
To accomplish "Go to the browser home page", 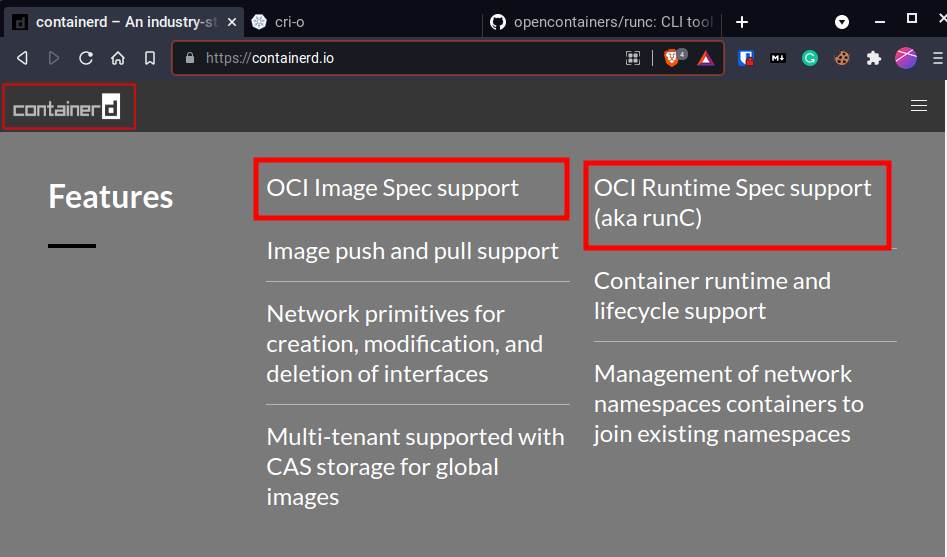I will 118,58.
